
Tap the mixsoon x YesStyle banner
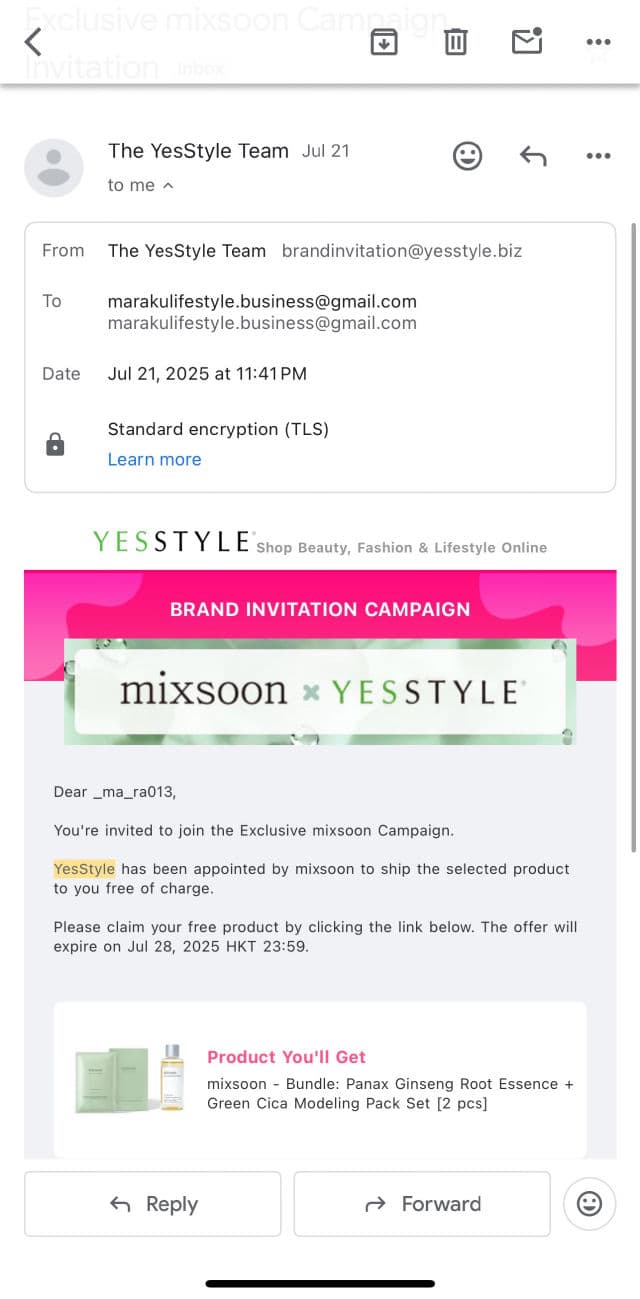(320, 692)
